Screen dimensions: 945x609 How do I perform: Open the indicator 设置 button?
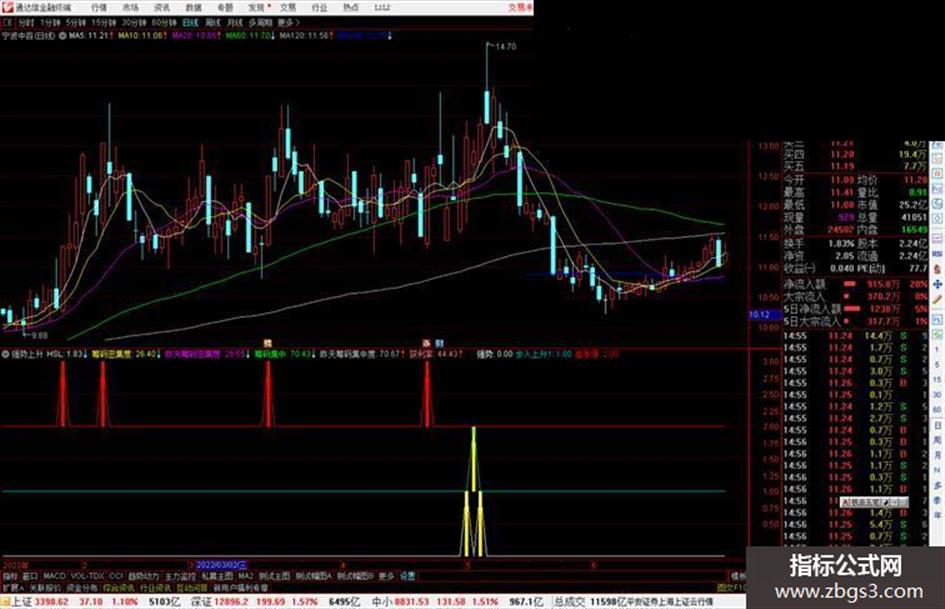[x=407, y=576]
